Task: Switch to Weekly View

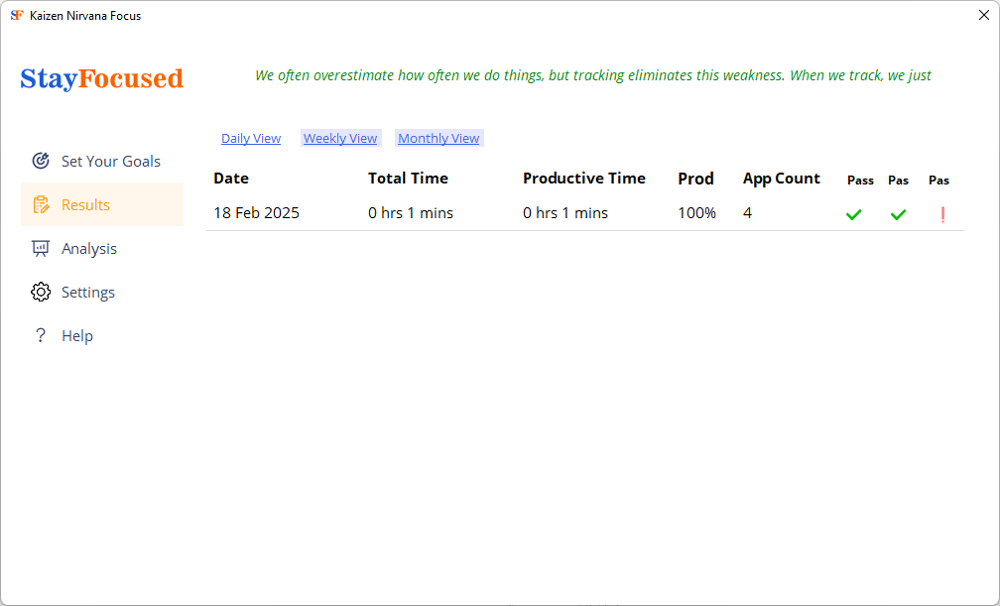Action: [x=340, y=139]
